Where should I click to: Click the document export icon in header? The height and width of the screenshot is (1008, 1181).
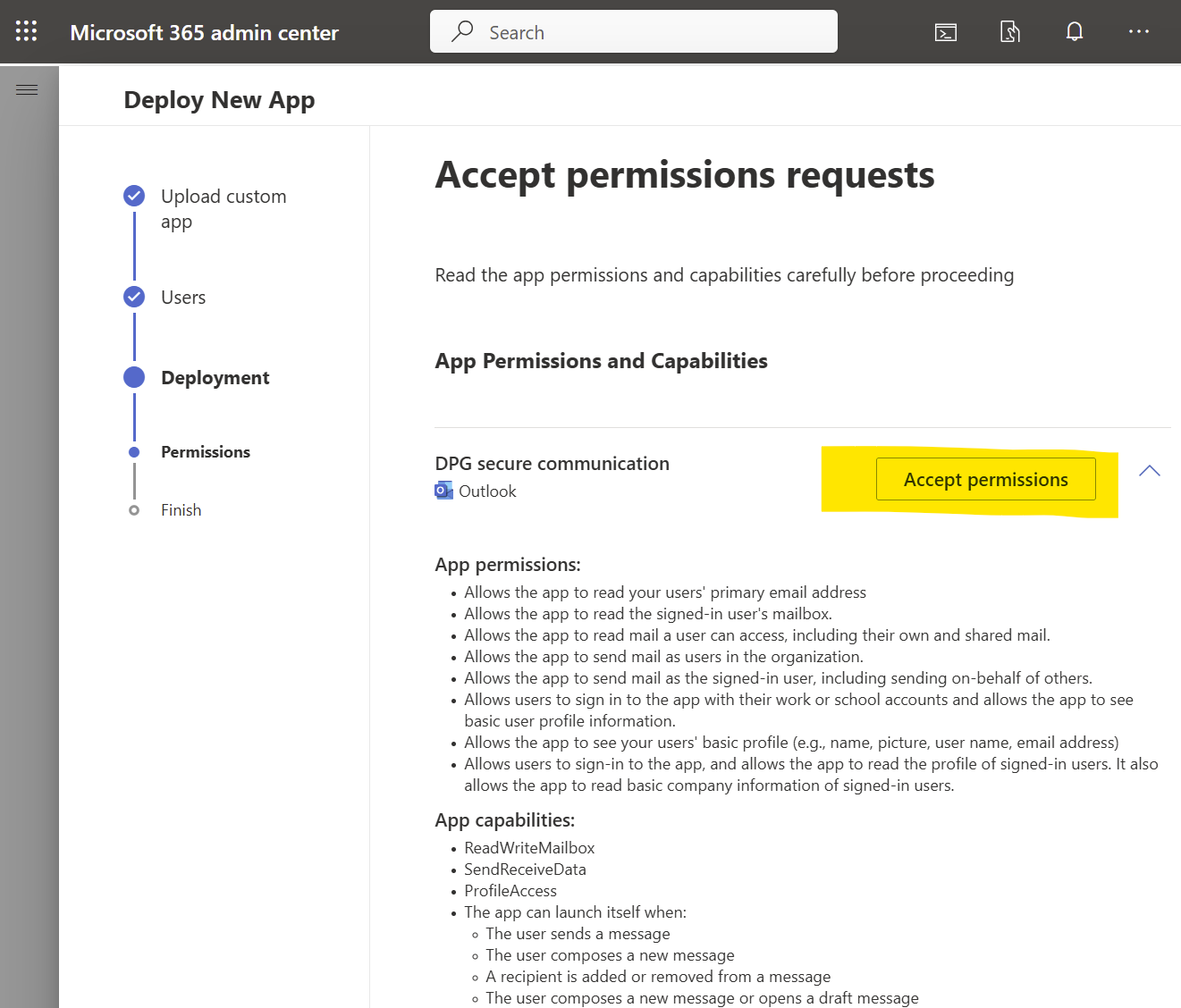coord(1009,32)
